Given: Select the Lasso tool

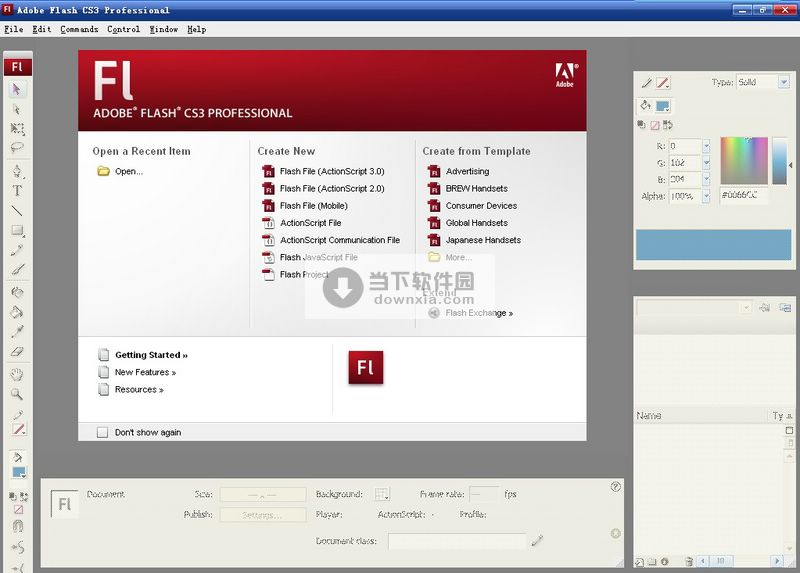Looking at the screenshot, I should point(17,147).
